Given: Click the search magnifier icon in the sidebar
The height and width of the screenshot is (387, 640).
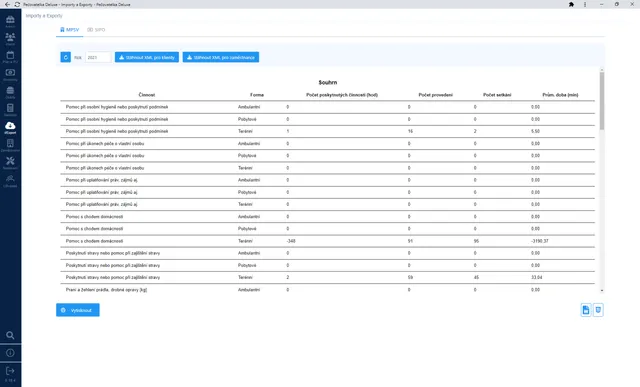Looking at the screenshot, I should [10, 335].
